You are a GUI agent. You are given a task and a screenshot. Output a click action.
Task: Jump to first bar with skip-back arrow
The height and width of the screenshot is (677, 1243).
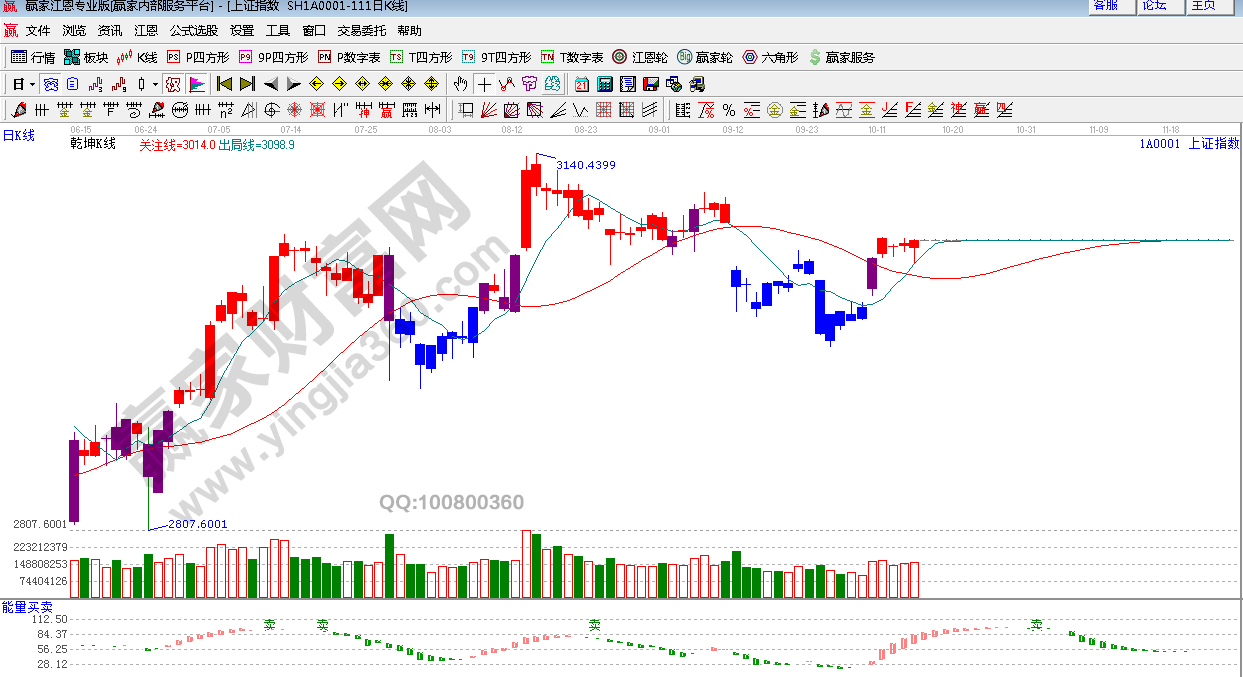click(224, 84)
